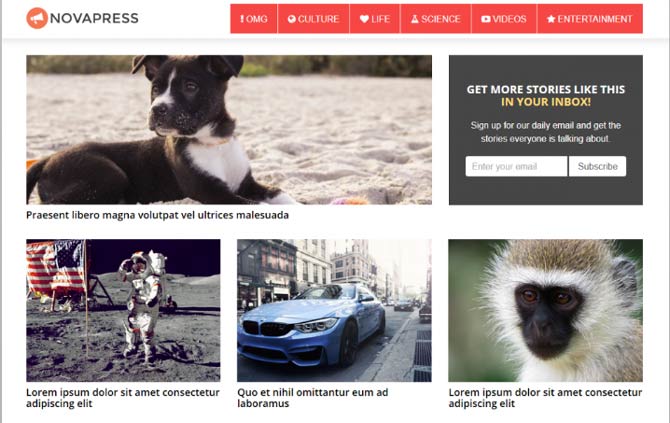Image resolution: width=670 pixels, height=423 pixels.
Task: Focus the Enter your email field
Action: [x=516, y=166]
